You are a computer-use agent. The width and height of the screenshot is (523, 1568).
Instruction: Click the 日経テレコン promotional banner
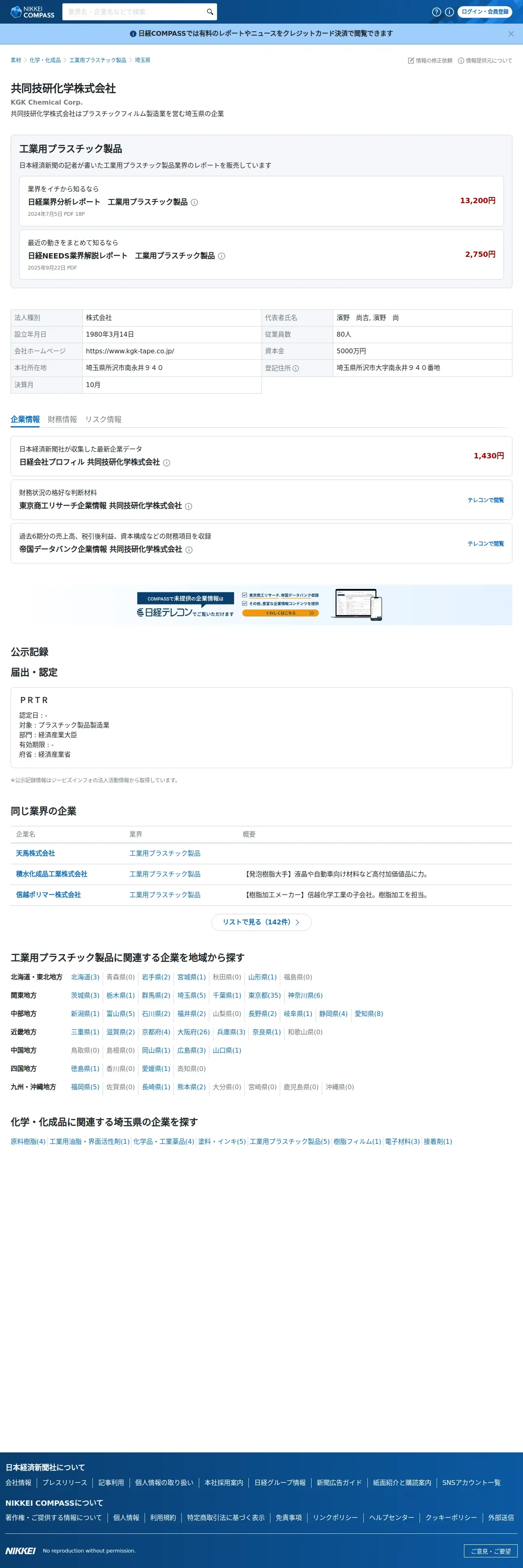coord(261,604)
